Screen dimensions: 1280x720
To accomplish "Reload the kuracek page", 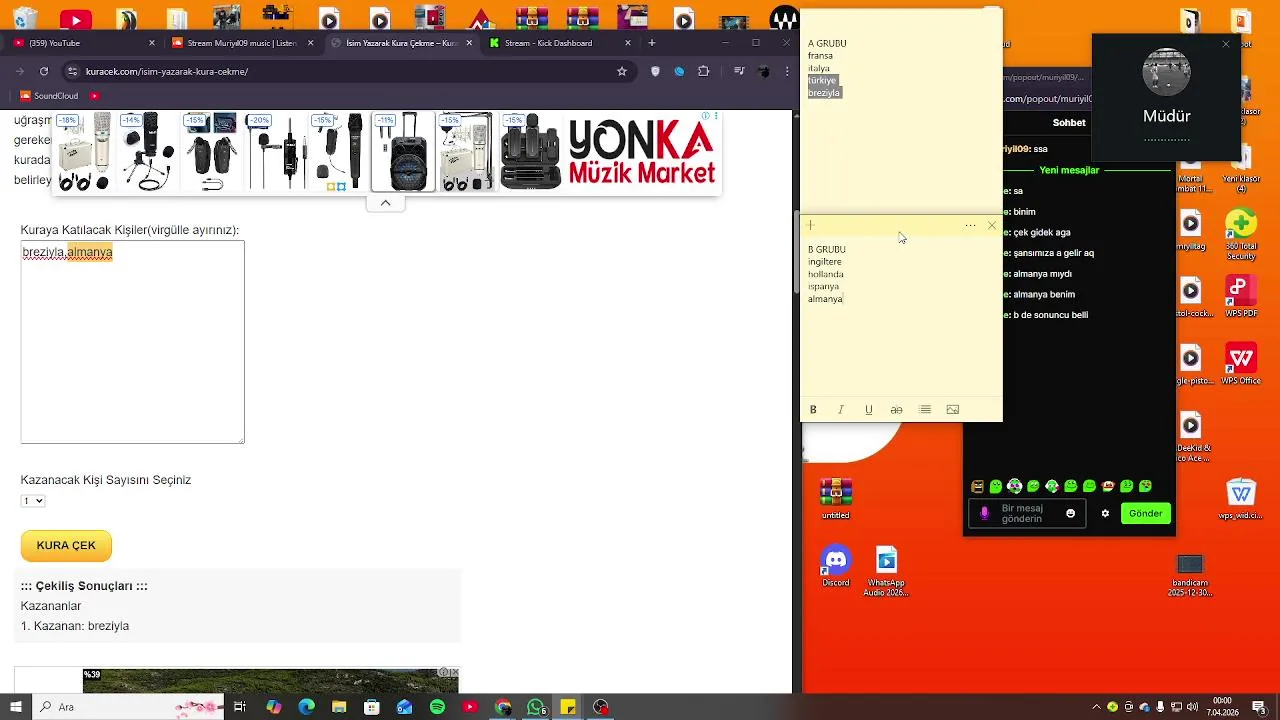I will (x=44, y=71).
